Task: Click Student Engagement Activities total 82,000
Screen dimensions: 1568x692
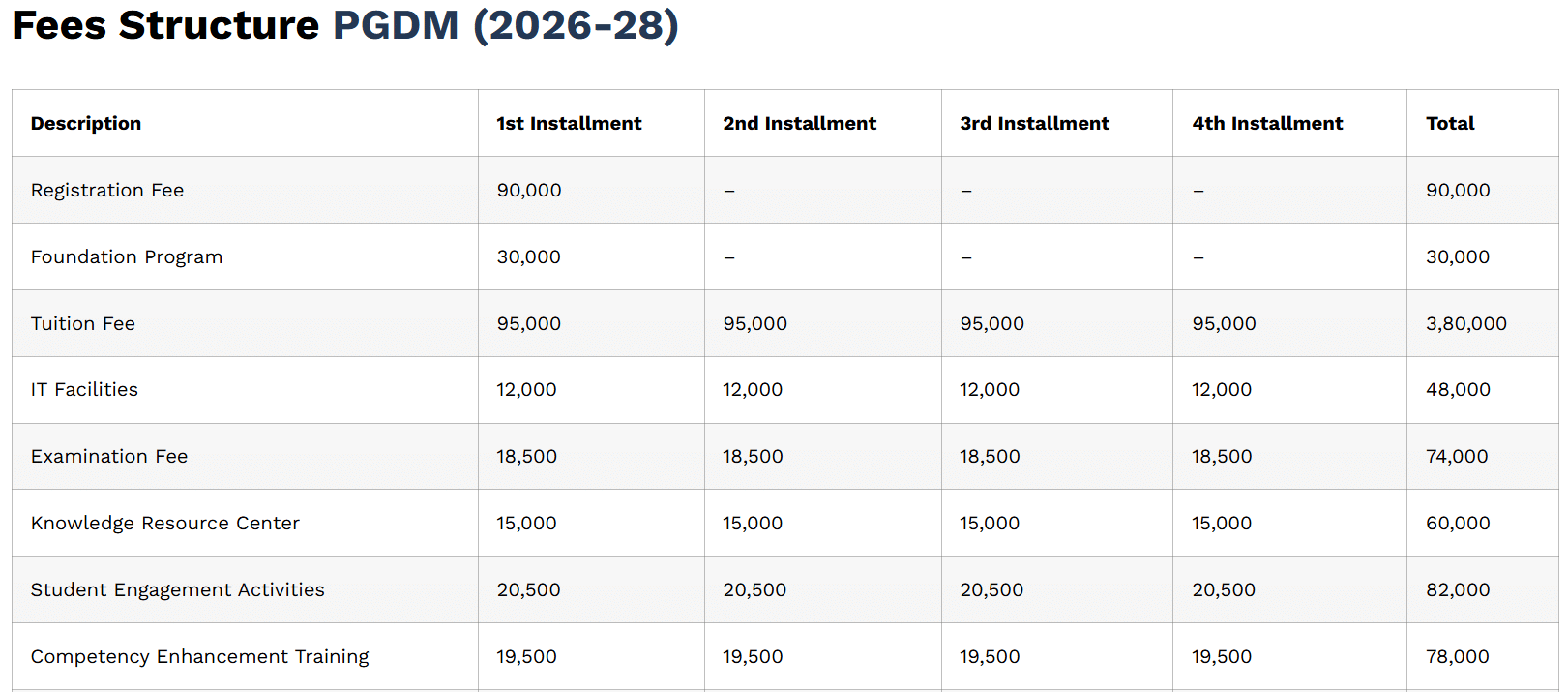Action: point(1458,589)
